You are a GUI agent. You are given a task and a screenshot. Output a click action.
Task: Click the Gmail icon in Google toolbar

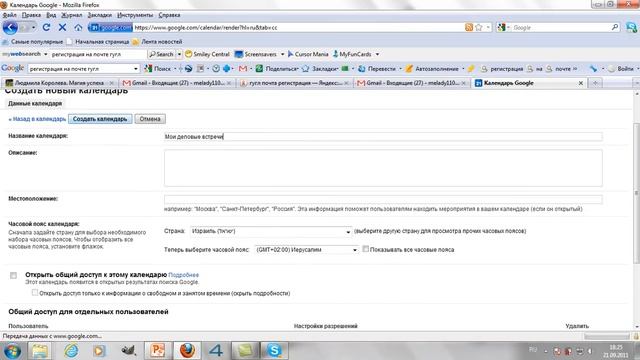(243, 69)
